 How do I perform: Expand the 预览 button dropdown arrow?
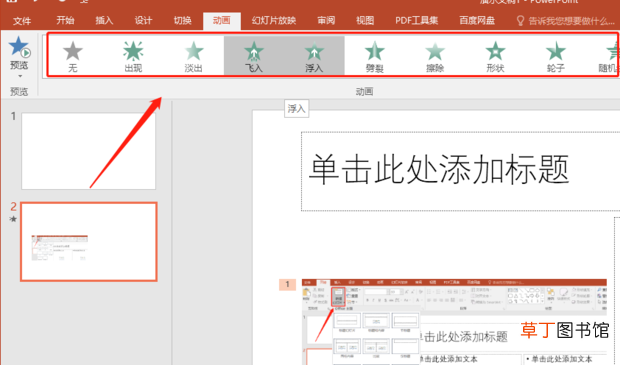[20, 76]
